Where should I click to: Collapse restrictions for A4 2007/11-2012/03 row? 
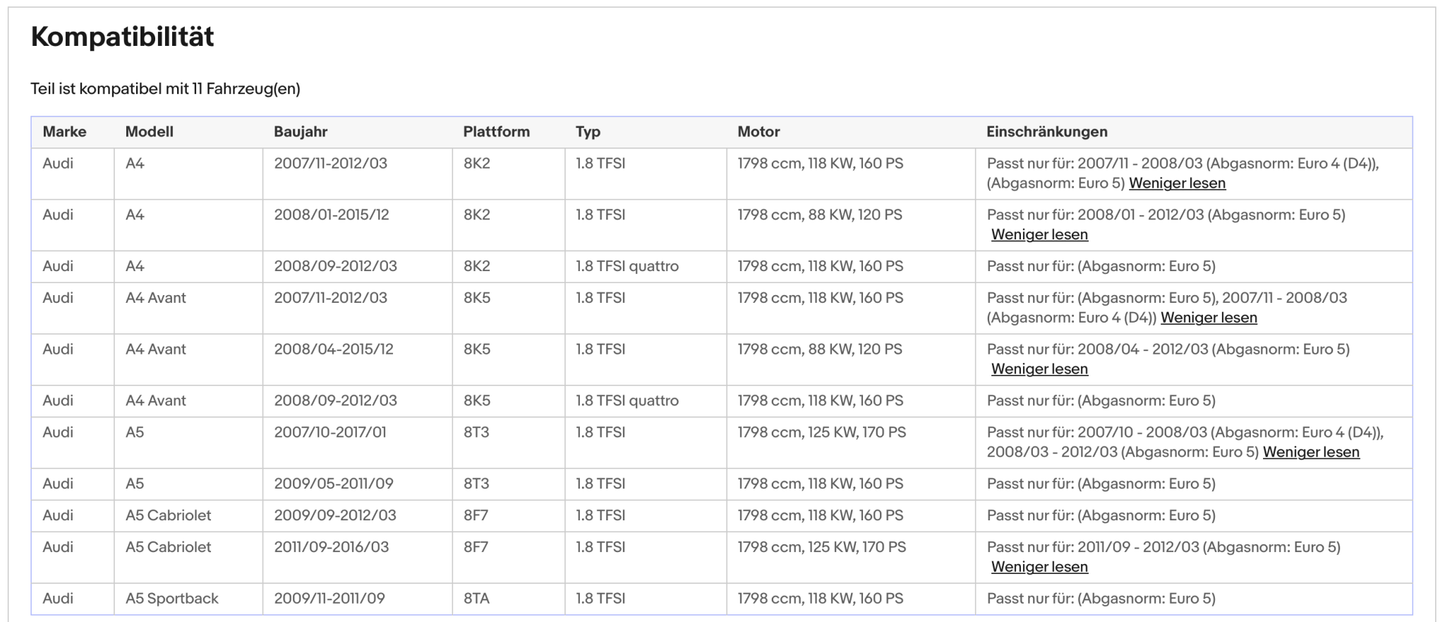pos(1177,184)
